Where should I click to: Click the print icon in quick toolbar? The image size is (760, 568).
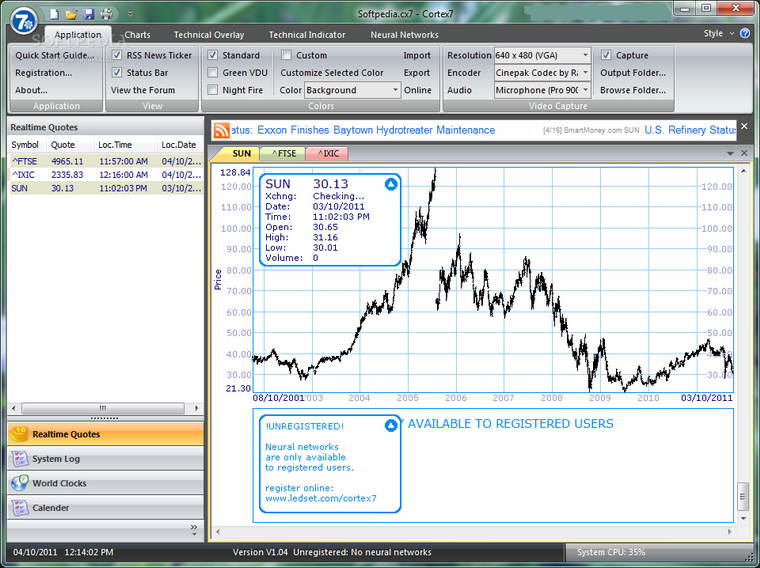(x=107, y=14)
